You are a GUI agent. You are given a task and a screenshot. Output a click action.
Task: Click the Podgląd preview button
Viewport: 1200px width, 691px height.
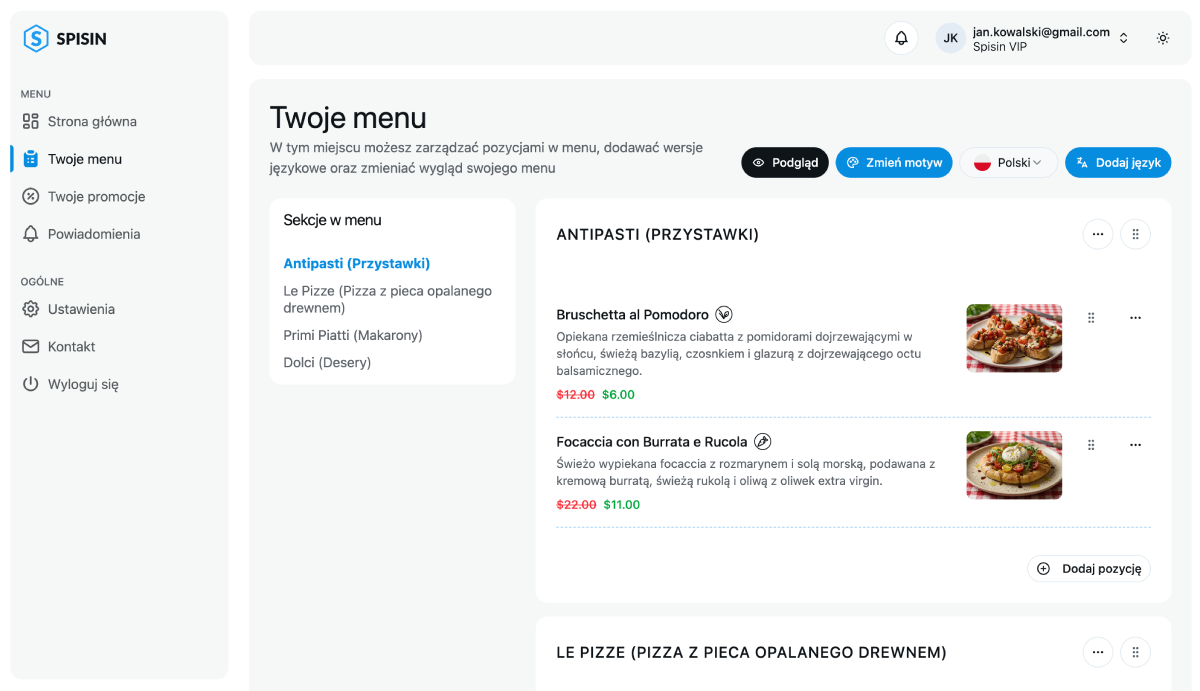785,163
